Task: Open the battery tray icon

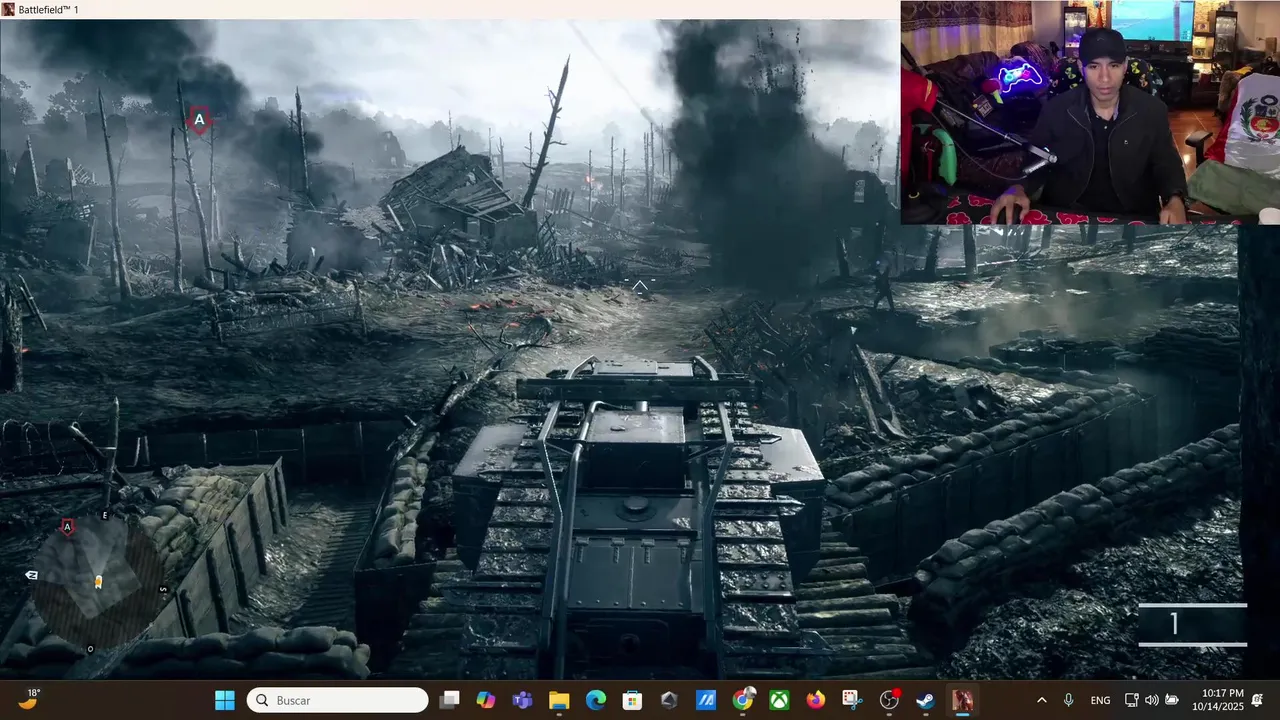Action: [x=1171, y=700]
